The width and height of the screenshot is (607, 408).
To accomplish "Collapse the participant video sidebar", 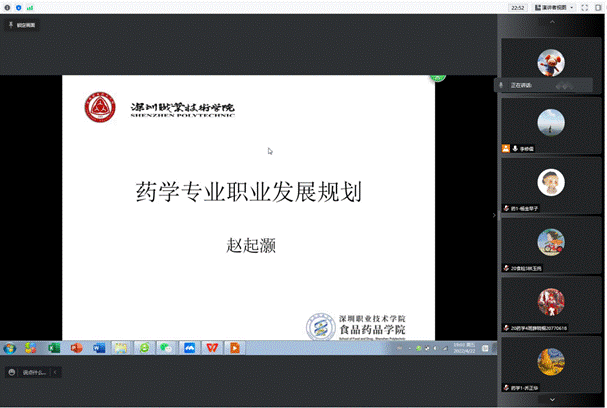I will click(x=494, y=214).
